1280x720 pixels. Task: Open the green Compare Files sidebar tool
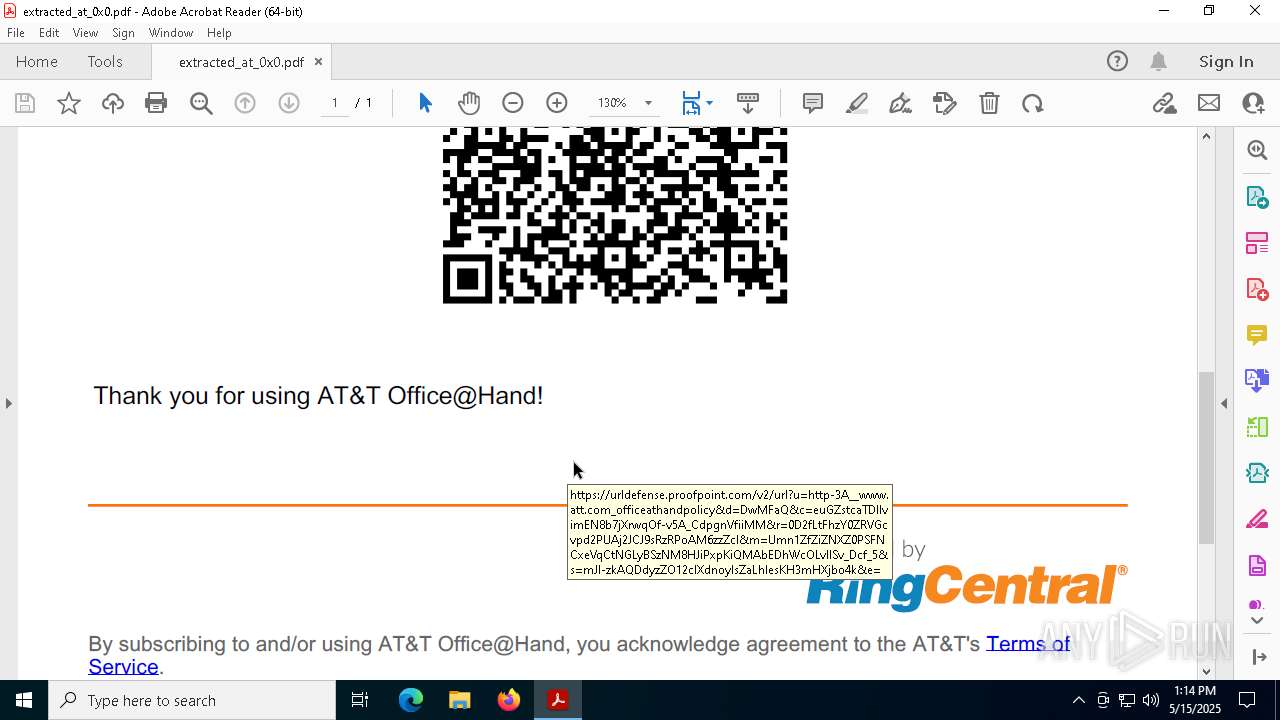(x=1257, y=427)
